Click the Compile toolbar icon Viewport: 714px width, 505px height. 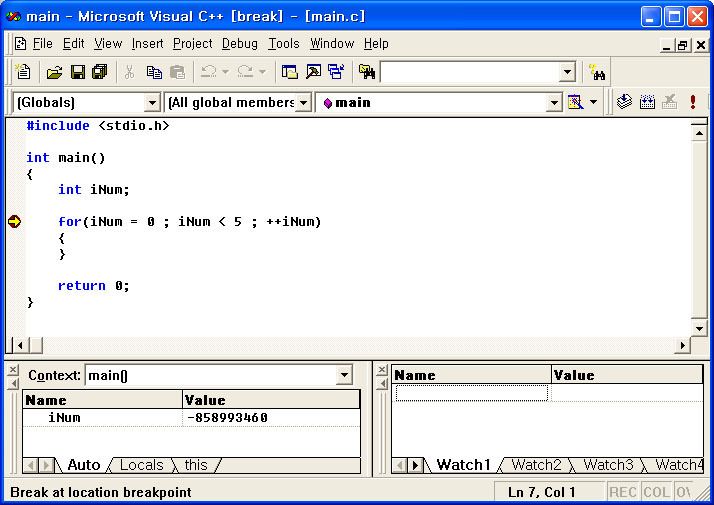624,102
